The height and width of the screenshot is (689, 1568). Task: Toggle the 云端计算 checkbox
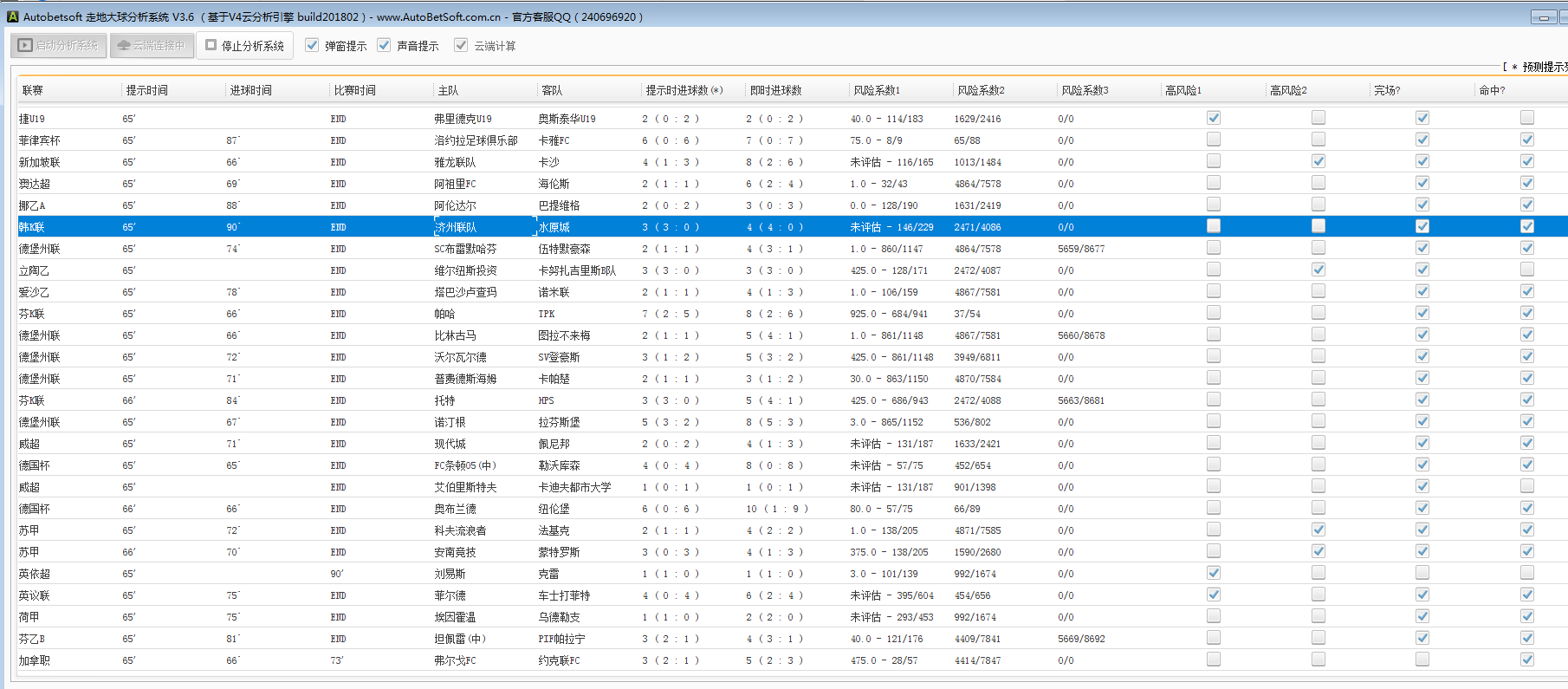[461, 46]
